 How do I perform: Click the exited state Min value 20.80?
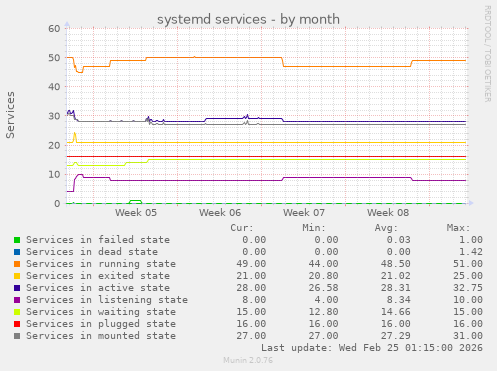323,276
